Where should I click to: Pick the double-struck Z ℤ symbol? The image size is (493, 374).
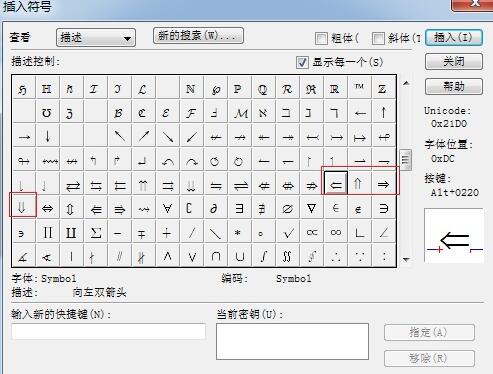coord(383,88)
